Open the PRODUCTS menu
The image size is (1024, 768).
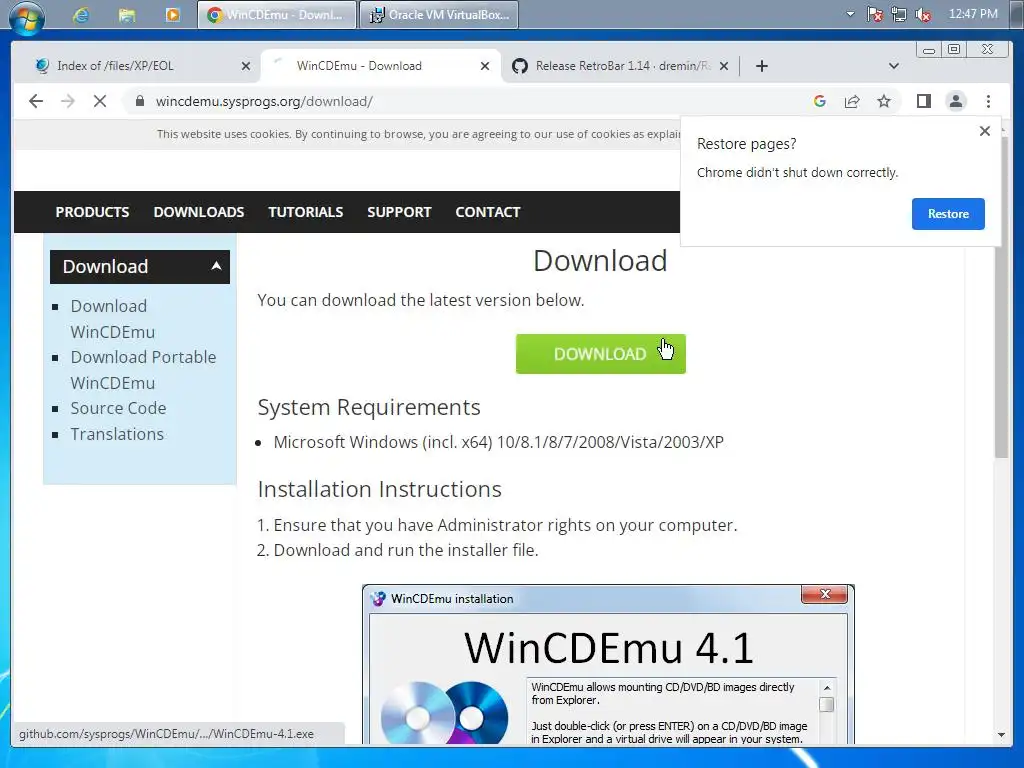92,212
